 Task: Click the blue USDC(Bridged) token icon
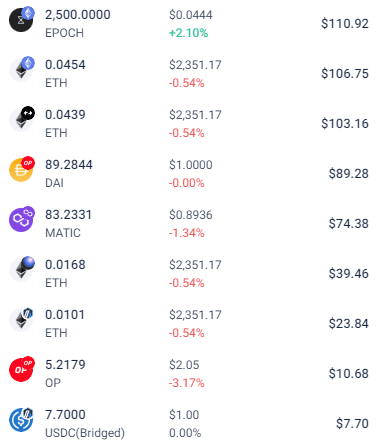point(21,419)
